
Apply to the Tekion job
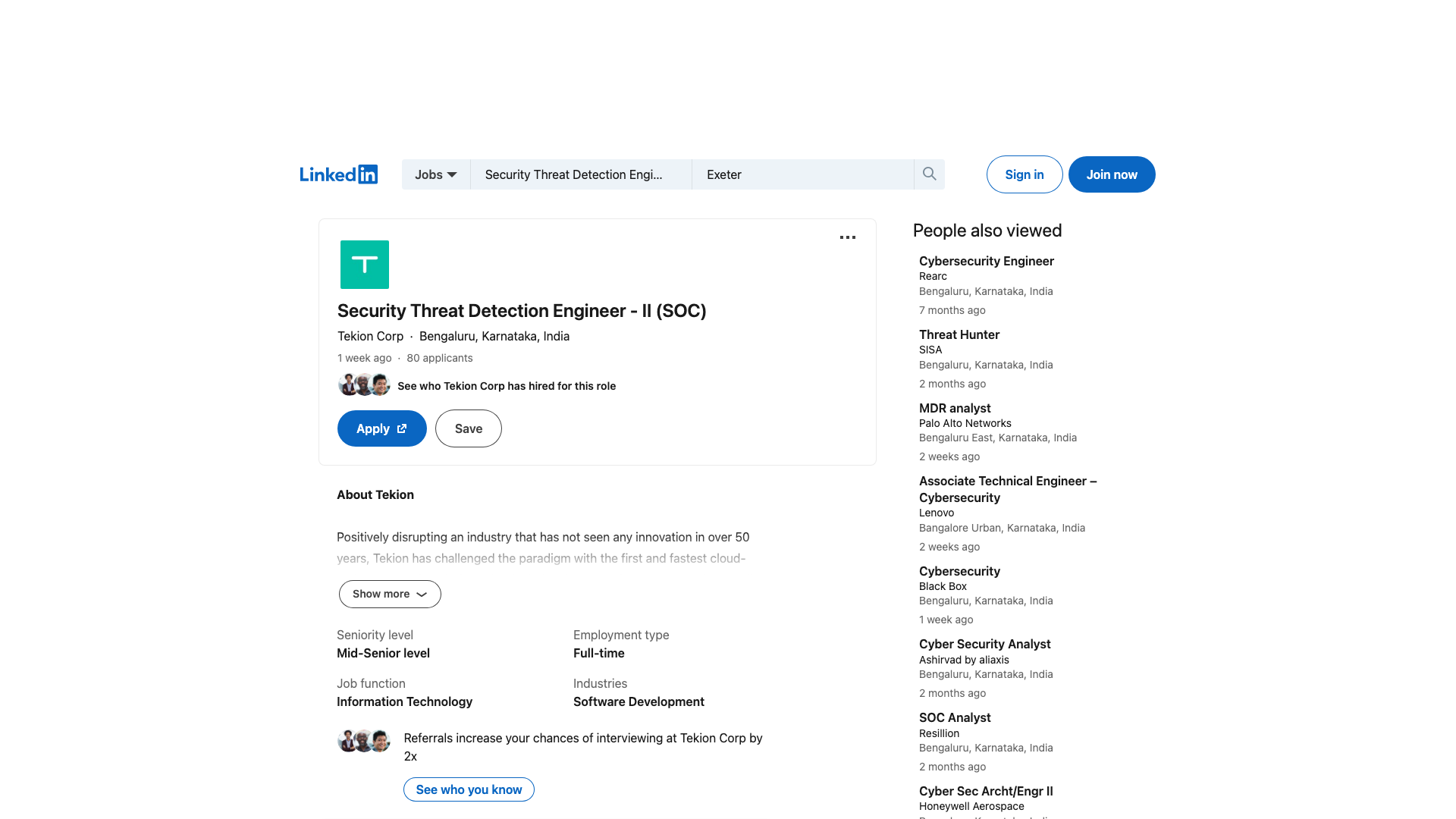382,428
